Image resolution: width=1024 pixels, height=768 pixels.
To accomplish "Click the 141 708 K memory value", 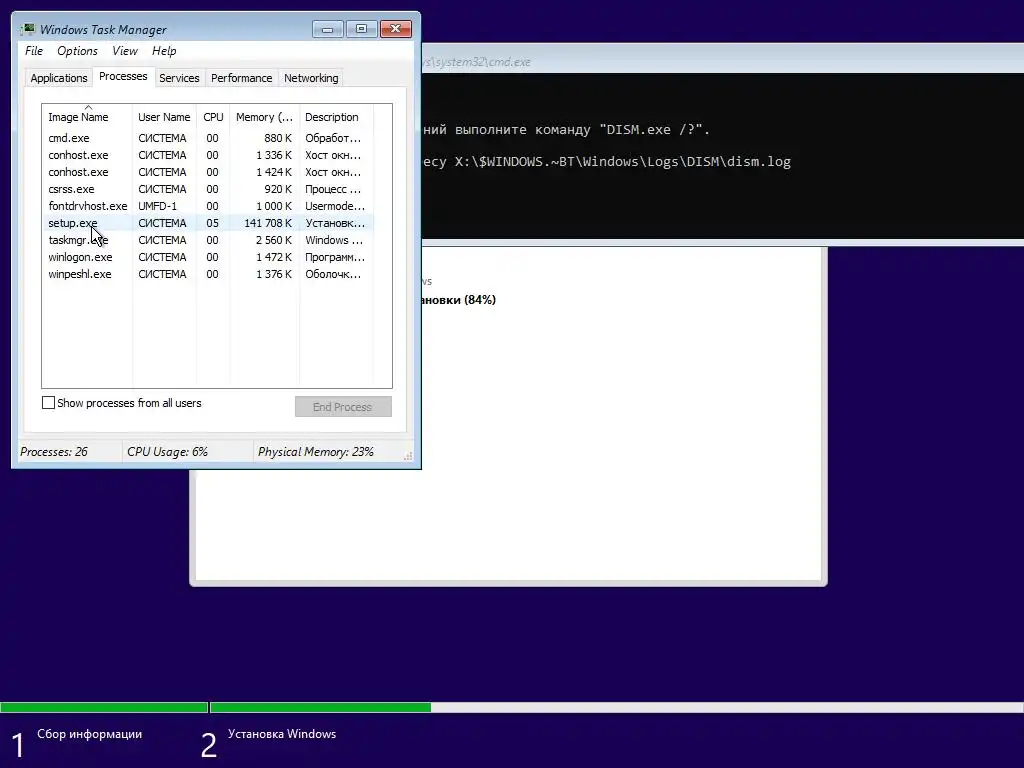I will click(x=268, y=223).
